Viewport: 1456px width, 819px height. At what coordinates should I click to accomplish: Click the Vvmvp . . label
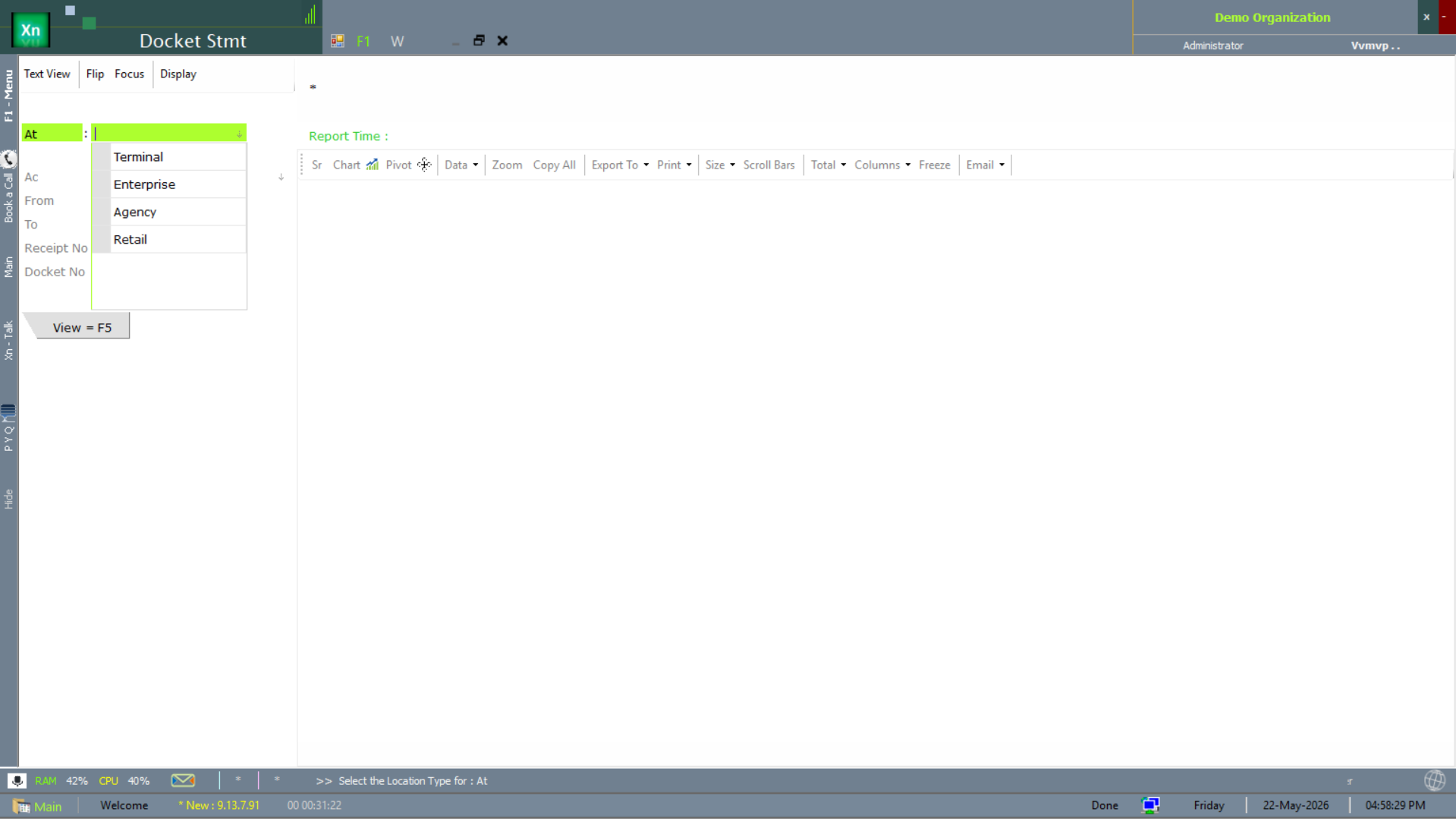click(x=1375, y=46)
